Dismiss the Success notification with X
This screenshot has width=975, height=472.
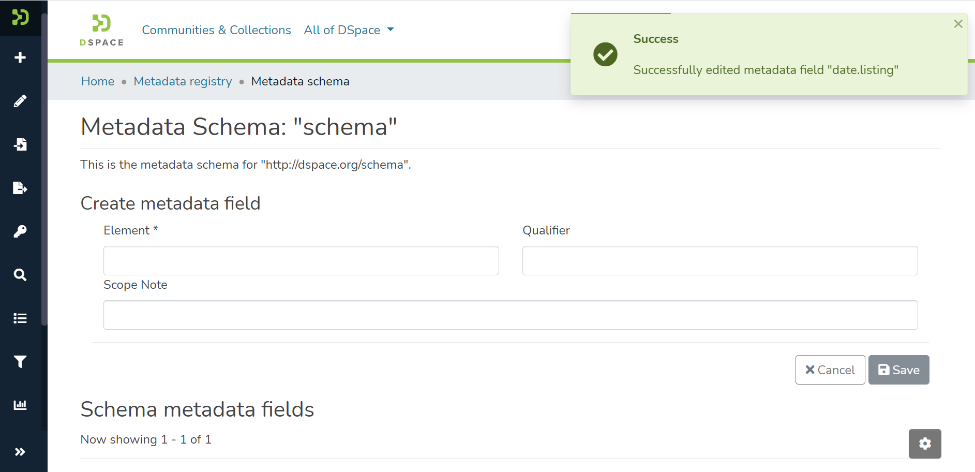(x=958, y=24)
